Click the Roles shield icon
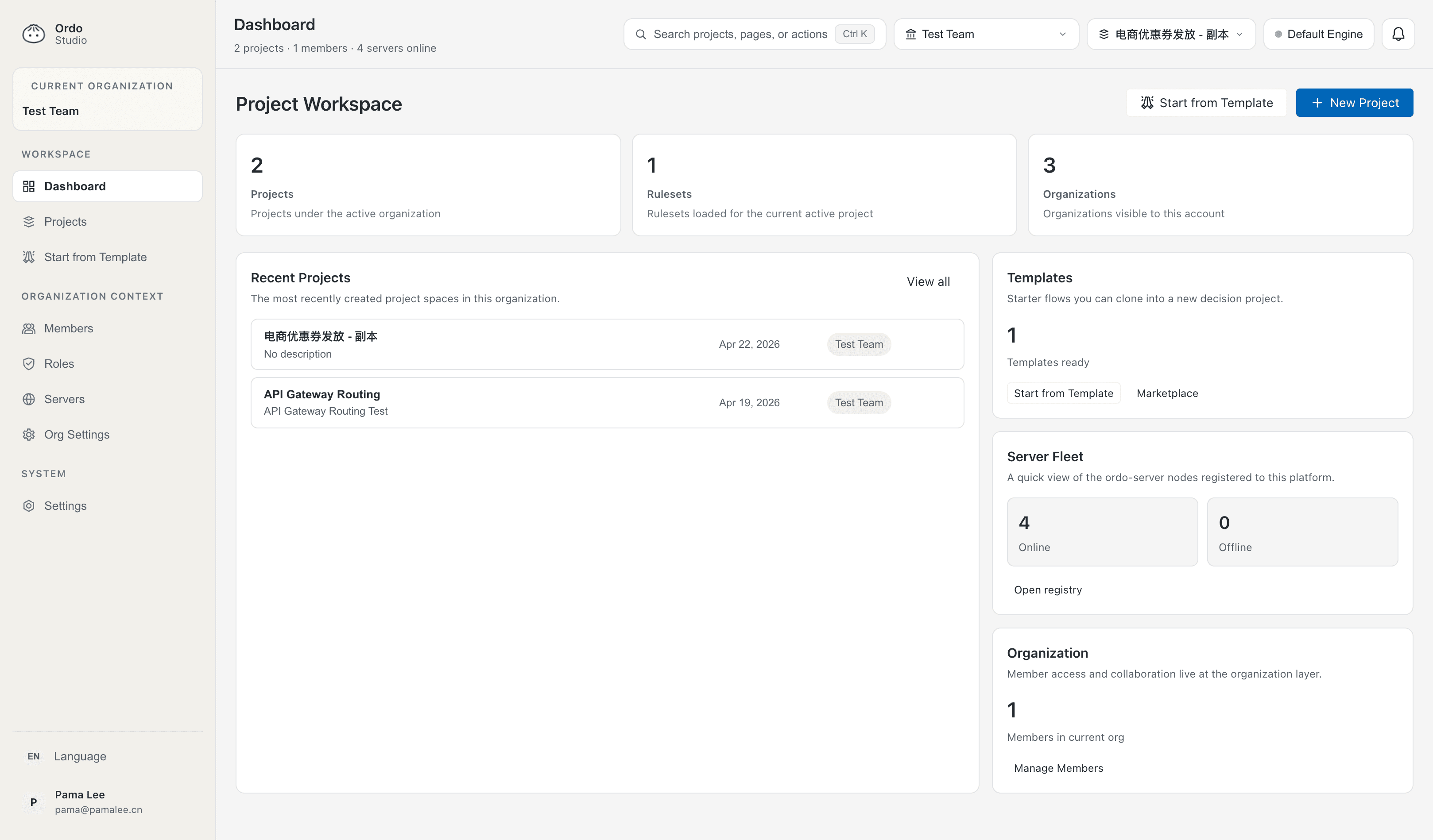This screenshot has width=1433, height=840. 28,364
